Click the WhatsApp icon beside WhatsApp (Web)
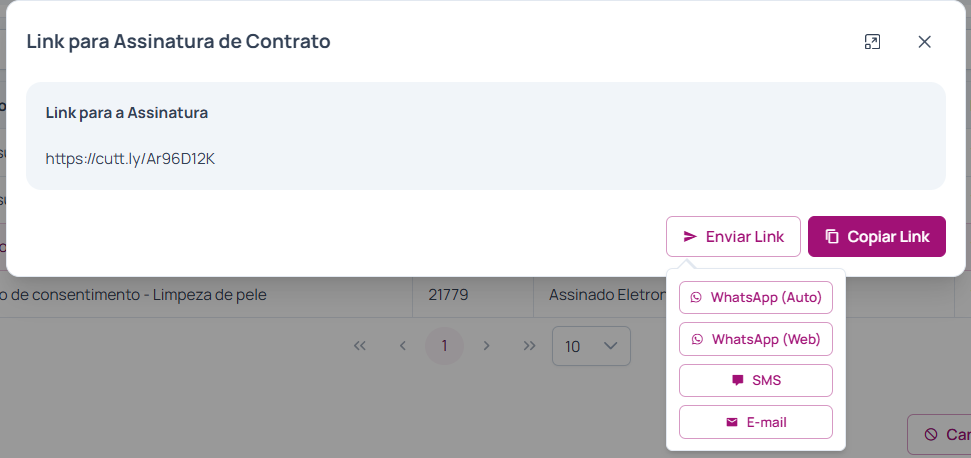This screenshot has height=458, width=971. coord(697,339)
